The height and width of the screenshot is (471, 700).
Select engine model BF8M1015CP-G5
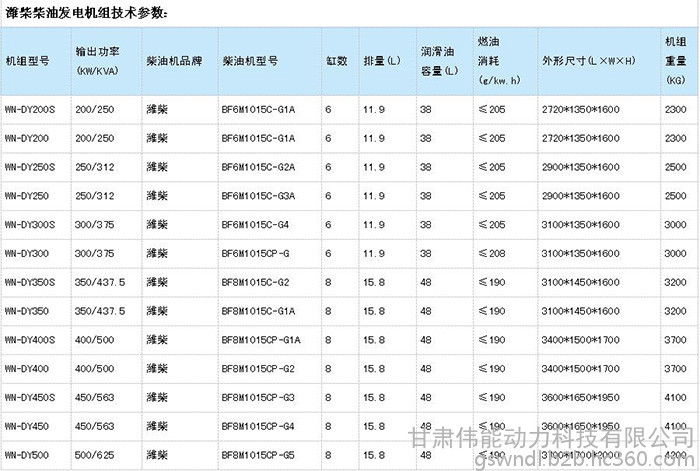258,455
